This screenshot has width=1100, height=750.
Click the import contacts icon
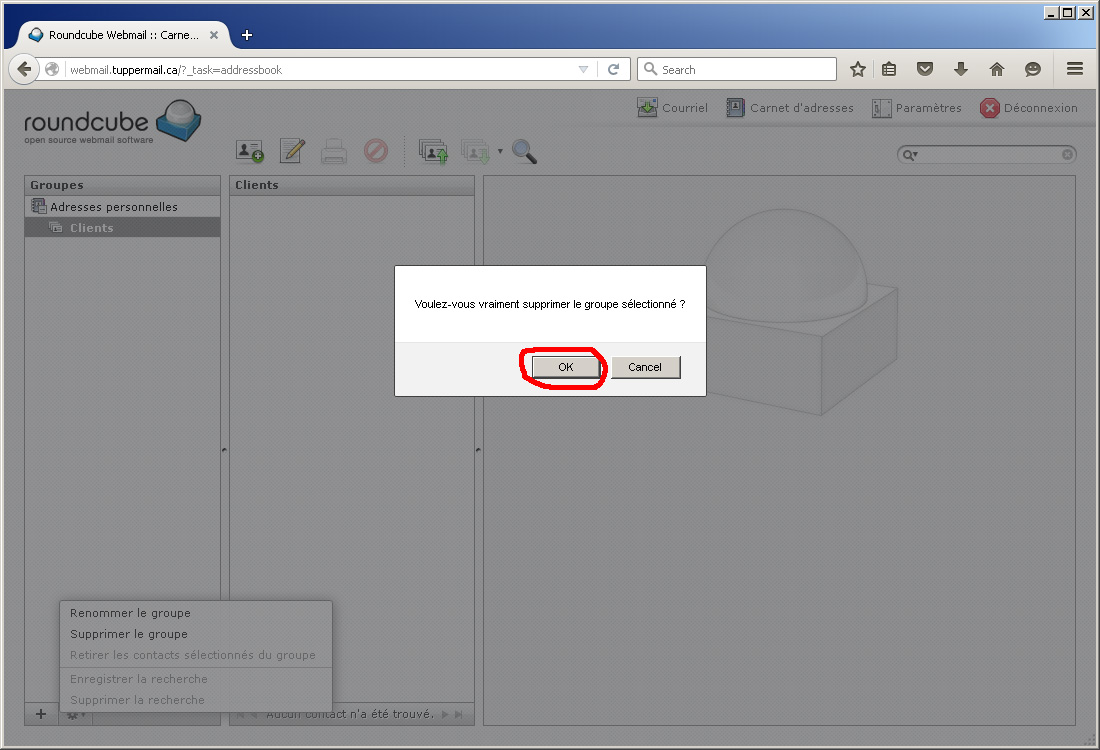[x=433, y=152]
